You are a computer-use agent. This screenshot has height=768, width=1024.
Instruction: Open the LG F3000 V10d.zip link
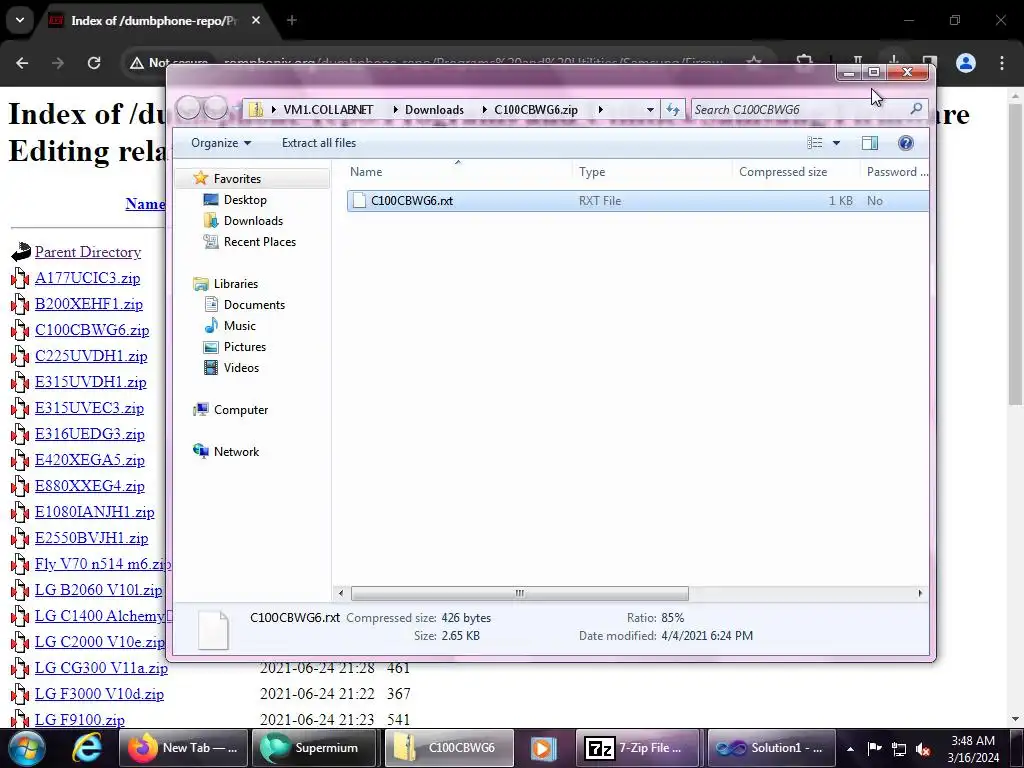click(x=99, y=694)
